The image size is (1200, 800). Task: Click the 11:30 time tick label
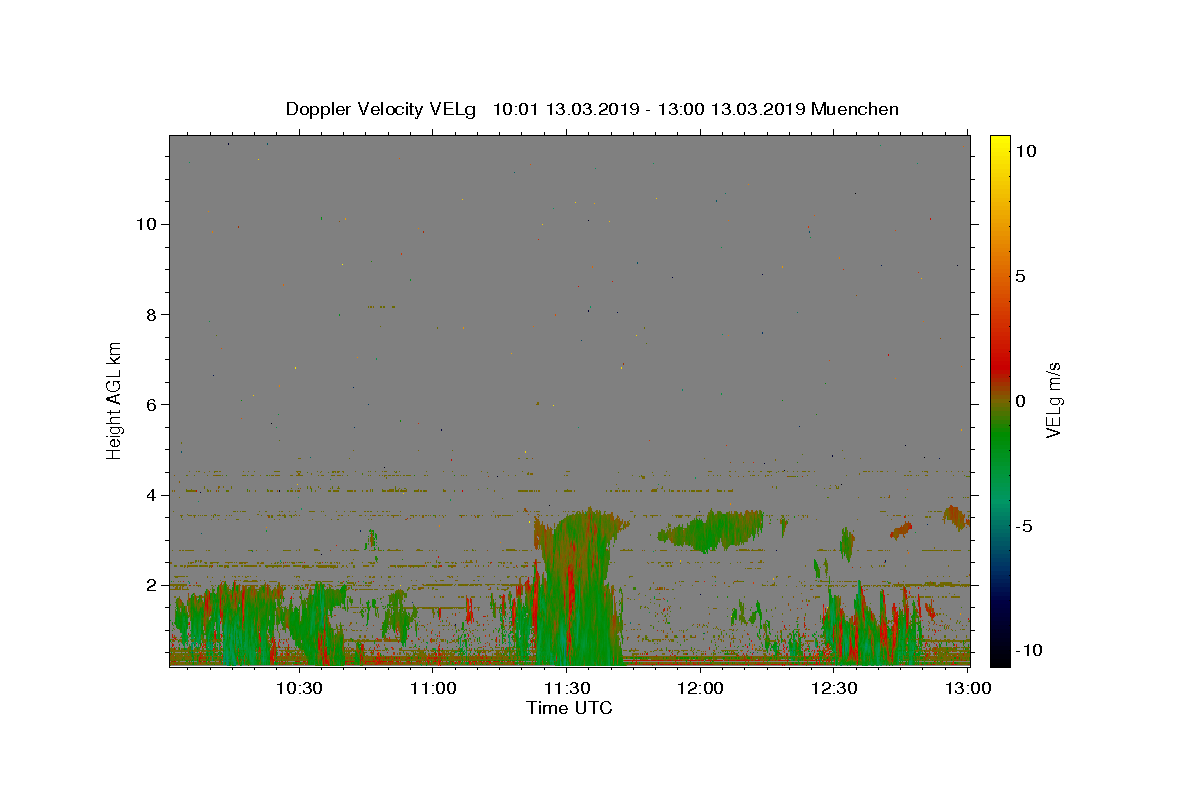(567, 689)
